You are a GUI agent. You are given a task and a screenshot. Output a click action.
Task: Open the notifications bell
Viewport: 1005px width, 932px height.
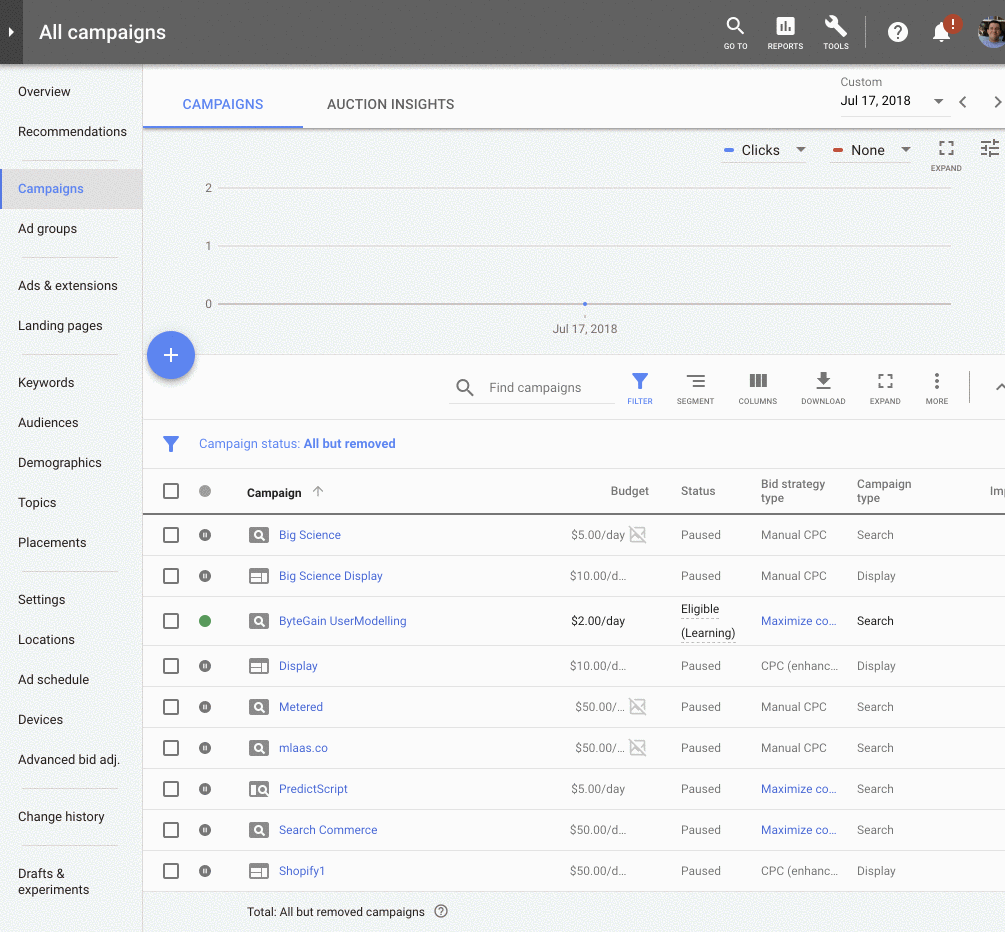941,32
